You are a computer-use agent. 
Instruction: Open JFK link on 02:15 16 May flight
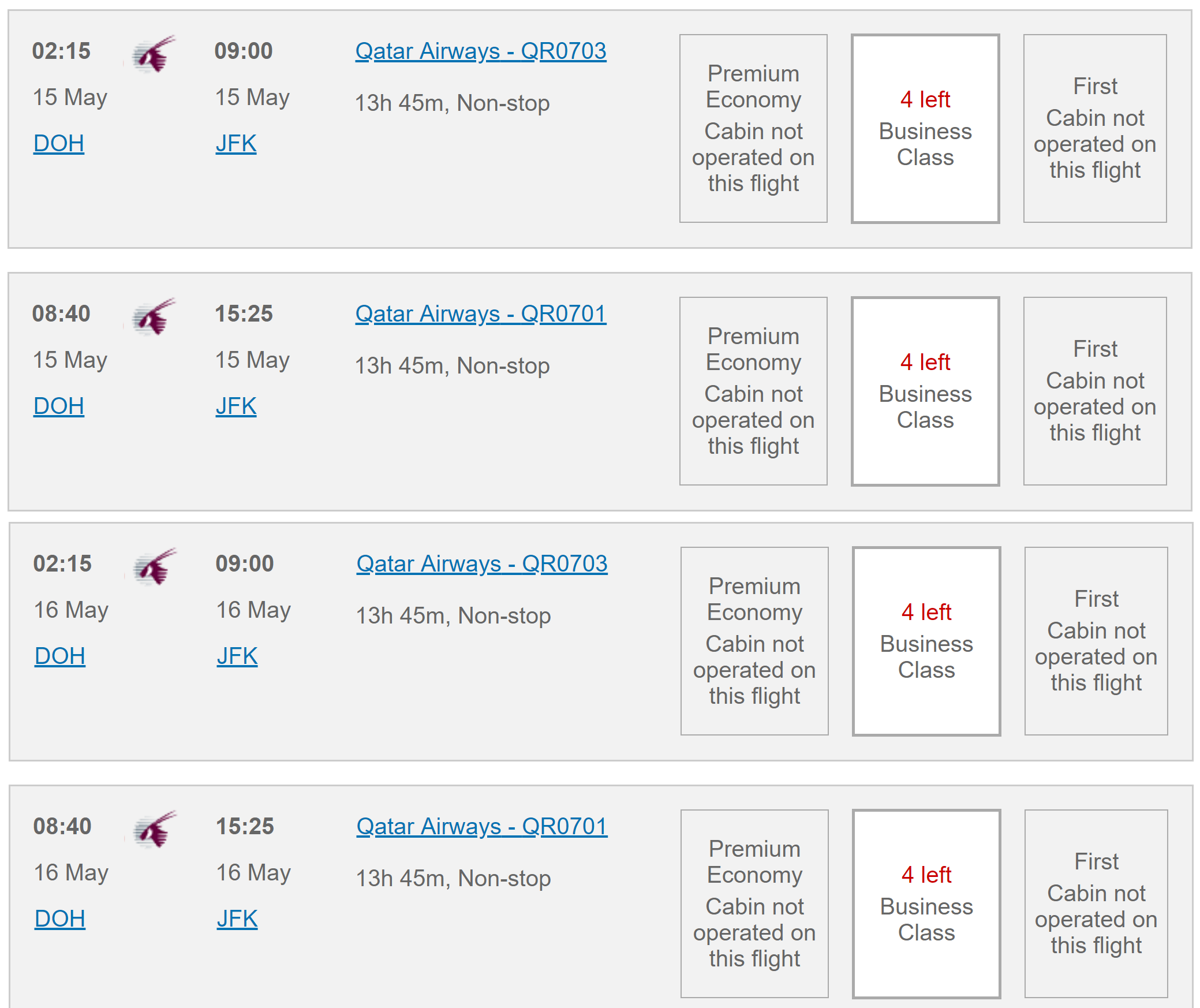click(x=237, y=656)
